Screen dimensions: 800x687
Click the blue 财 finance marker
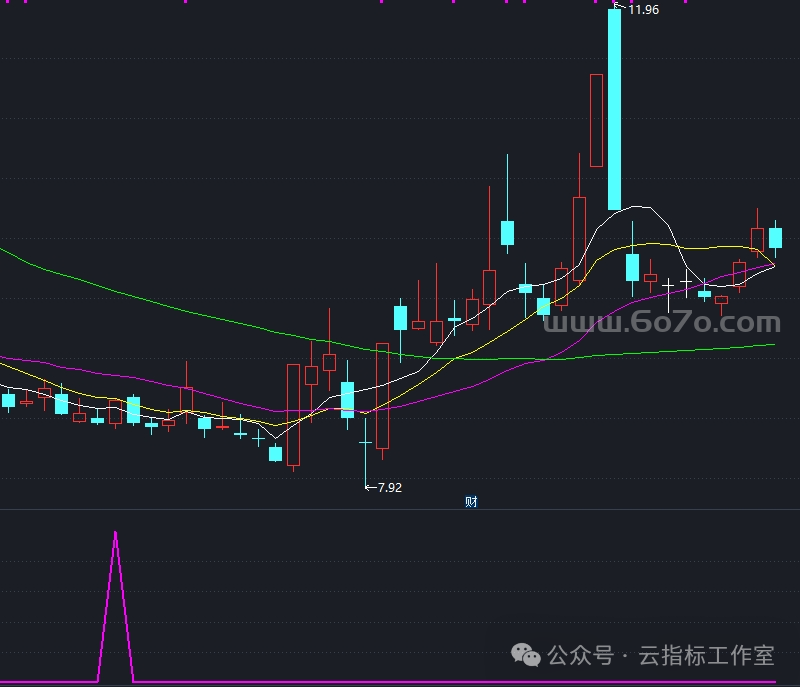[471, 502]
